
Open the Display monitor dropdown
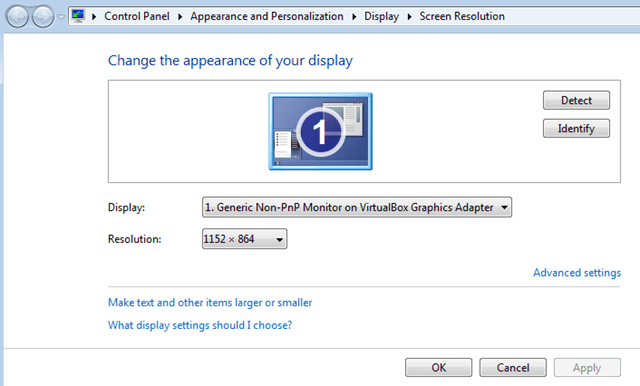357,207
